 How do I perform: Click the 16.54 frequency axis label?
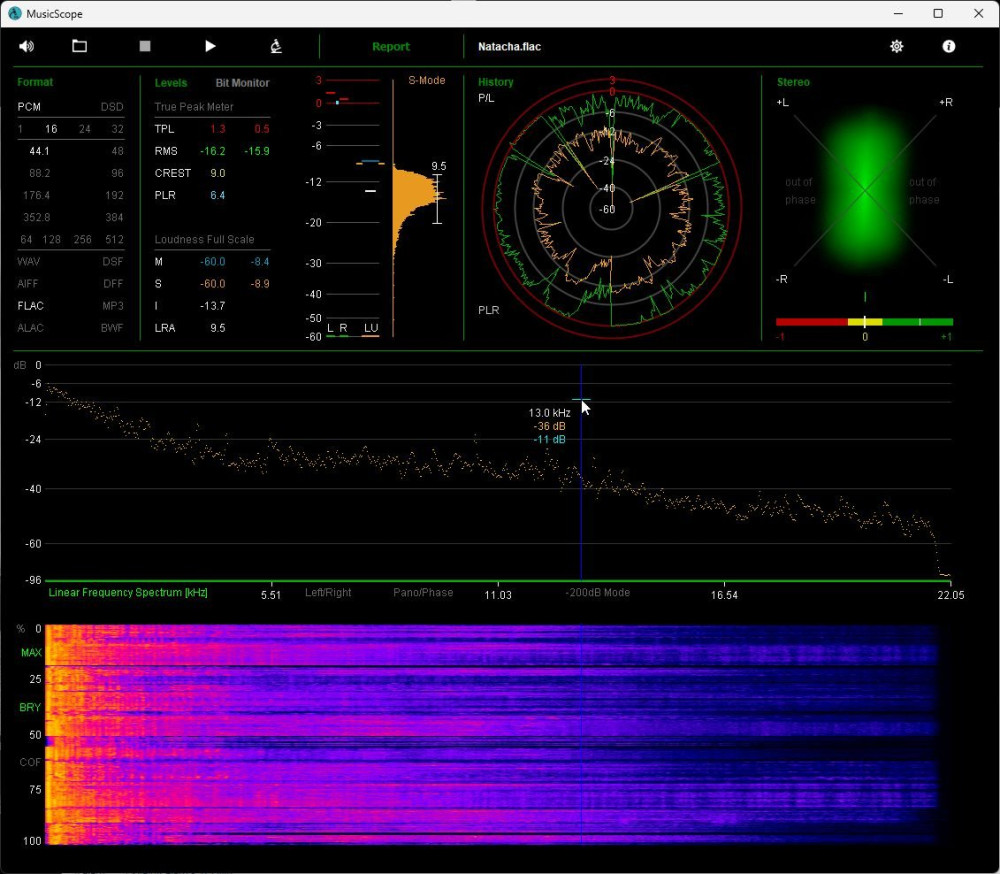[724, 595]
